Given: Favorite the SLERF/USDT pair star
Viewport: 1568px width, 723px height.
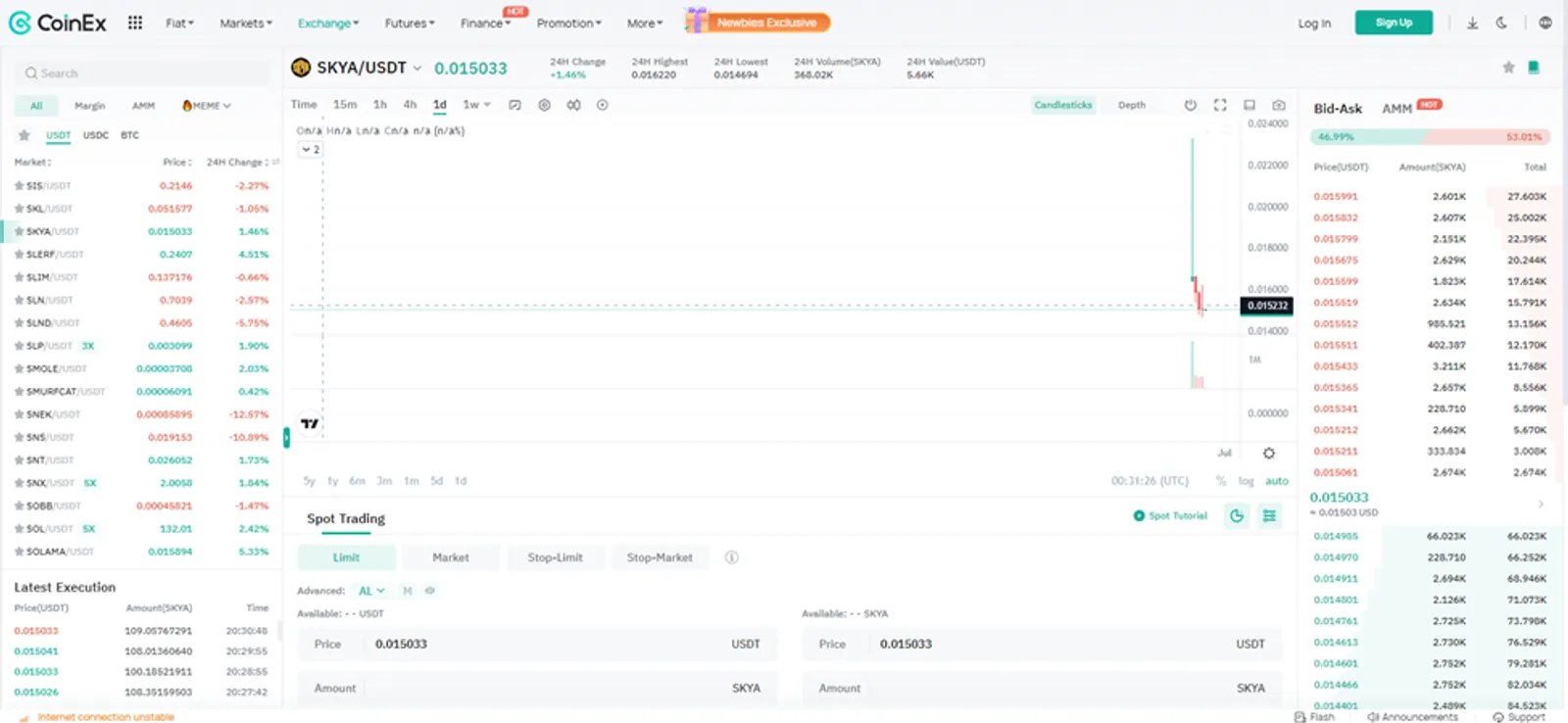Looking at the screenshot, I should 19,254.
